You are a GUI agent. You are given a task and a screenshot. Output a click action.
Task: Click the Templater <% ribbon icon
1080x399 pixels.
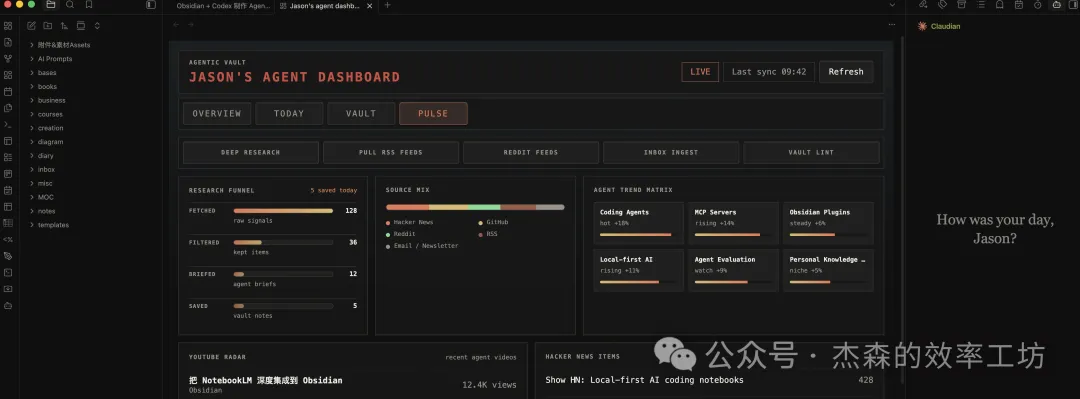coord(8,239)
